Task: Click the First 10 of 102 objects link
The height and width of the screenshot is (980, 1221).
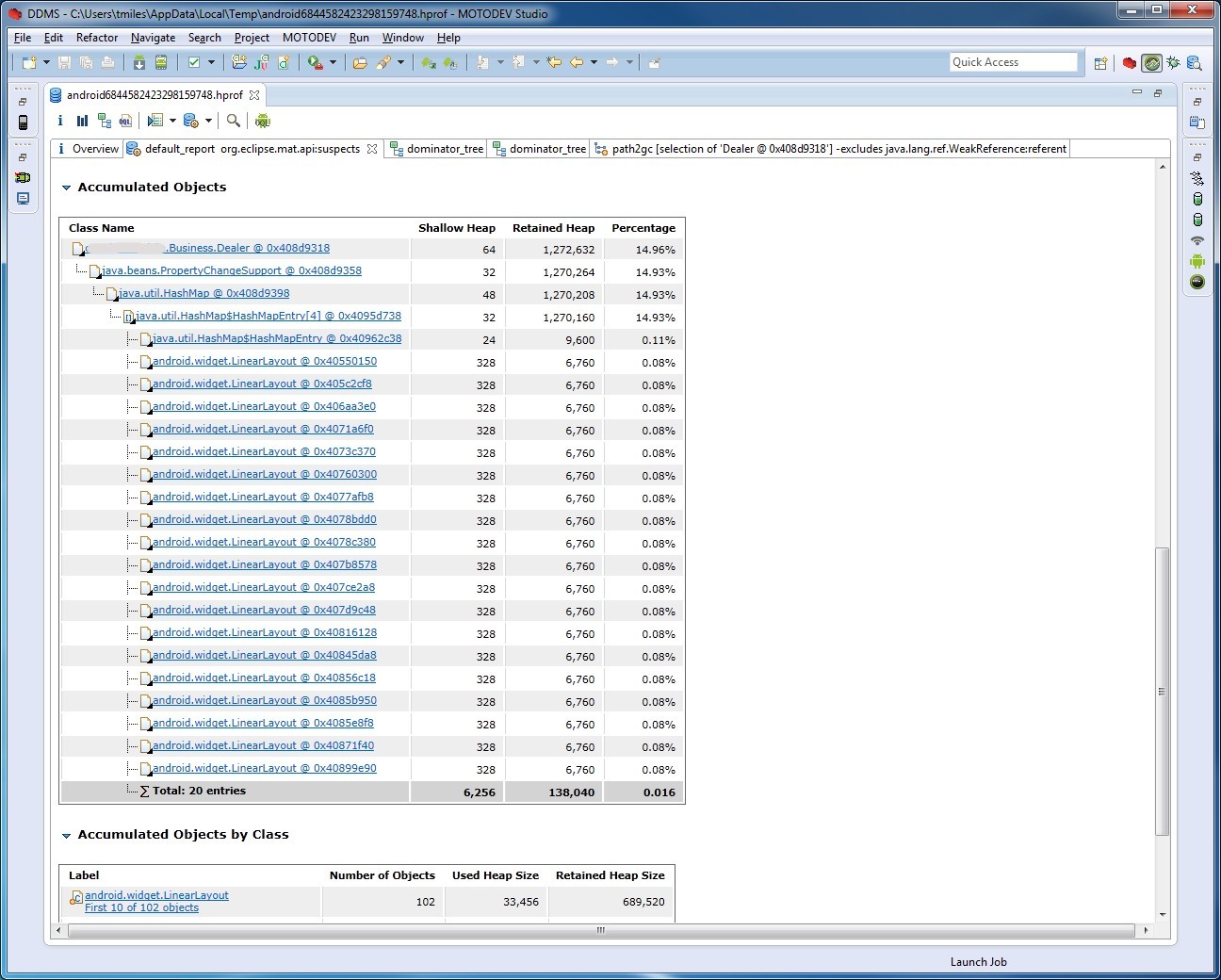Action: coord(141,908)
